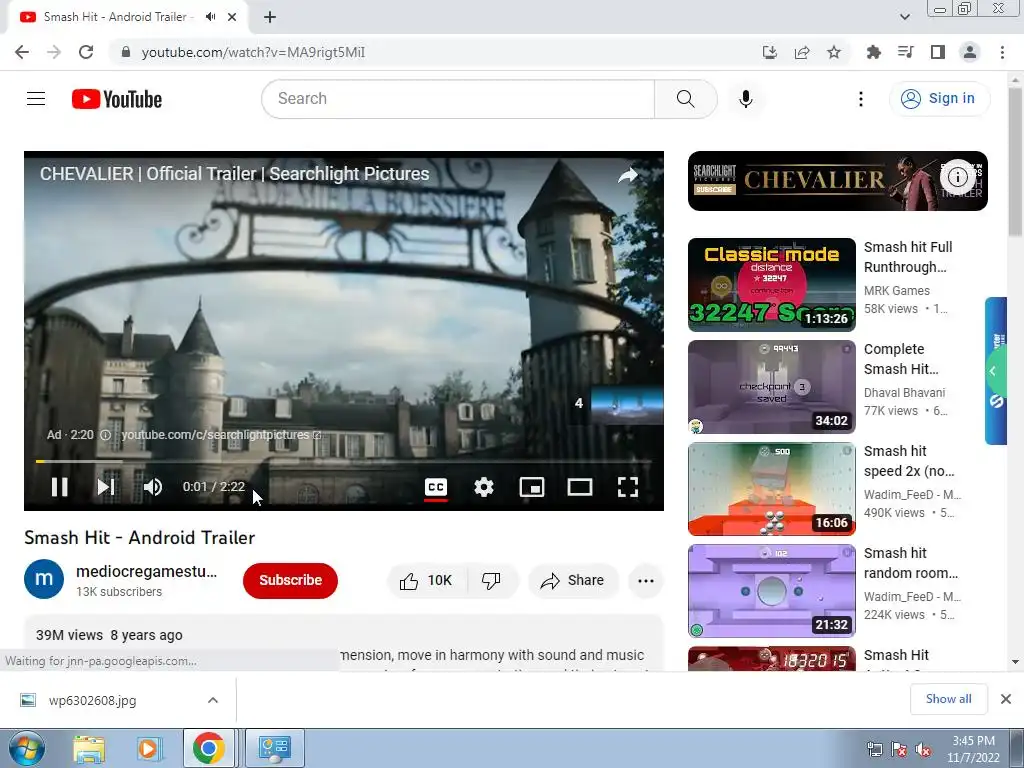This screenshot has width=1024, height=768.
Task: Close the downloads bar
Action: point(1006,699)
